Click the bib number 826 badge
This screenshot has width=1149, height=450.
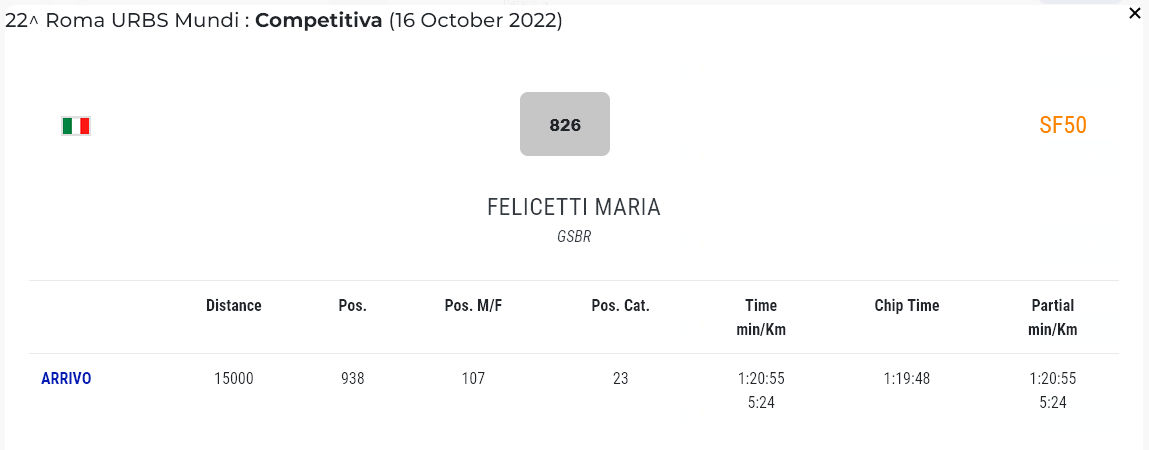565,125
